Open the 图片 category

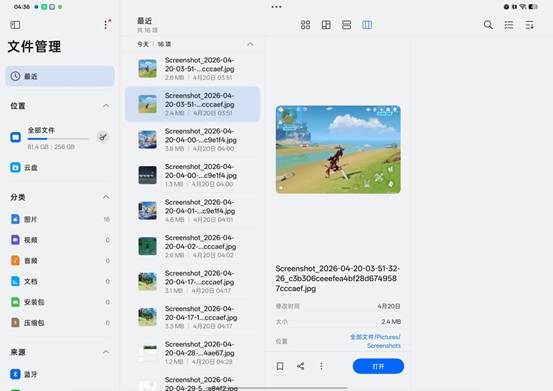click(60, 219)
